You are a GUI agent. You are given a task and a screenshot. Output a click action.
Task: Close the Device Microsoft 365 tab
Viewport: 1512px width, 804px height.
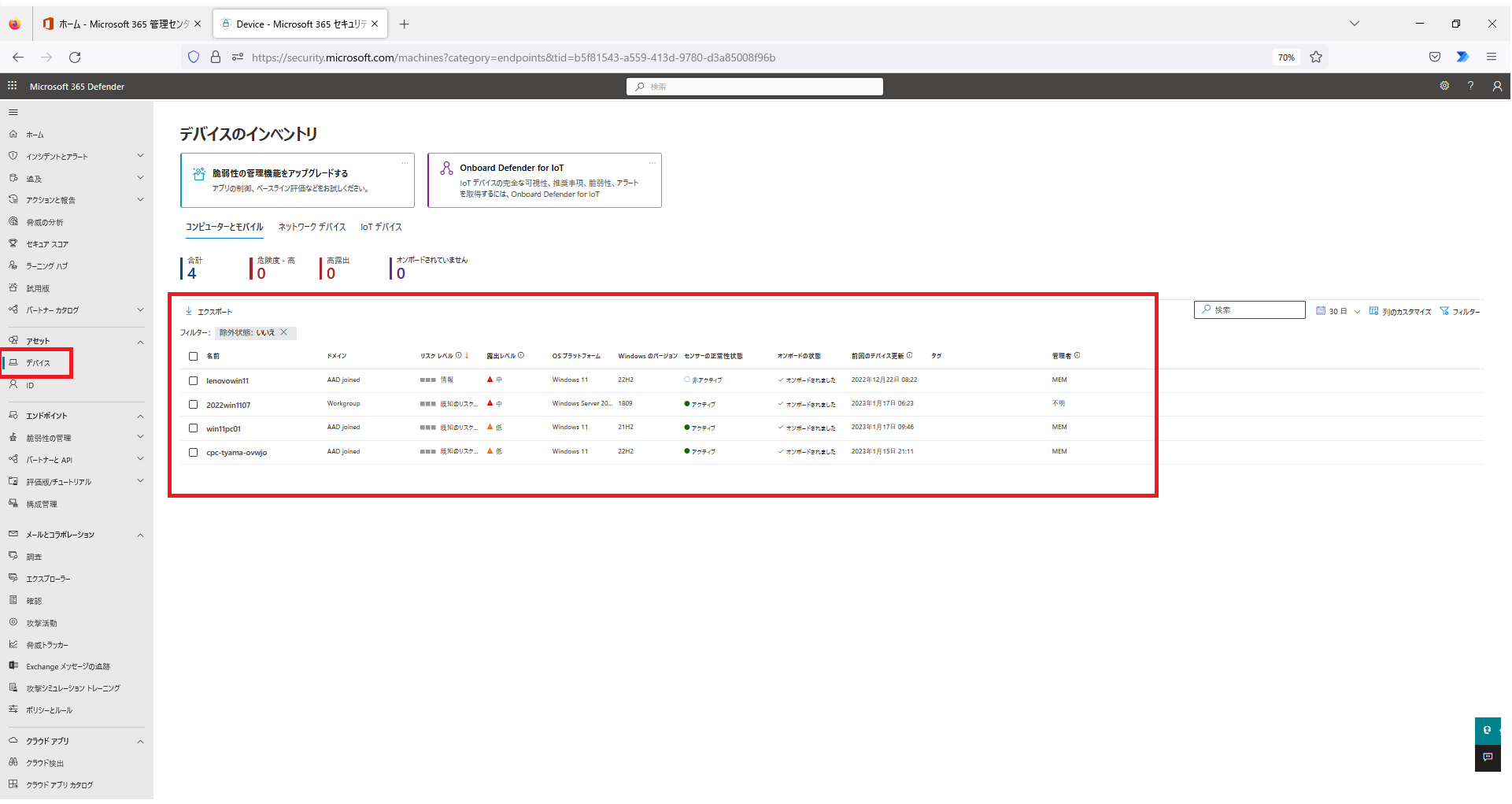[375, 24]
